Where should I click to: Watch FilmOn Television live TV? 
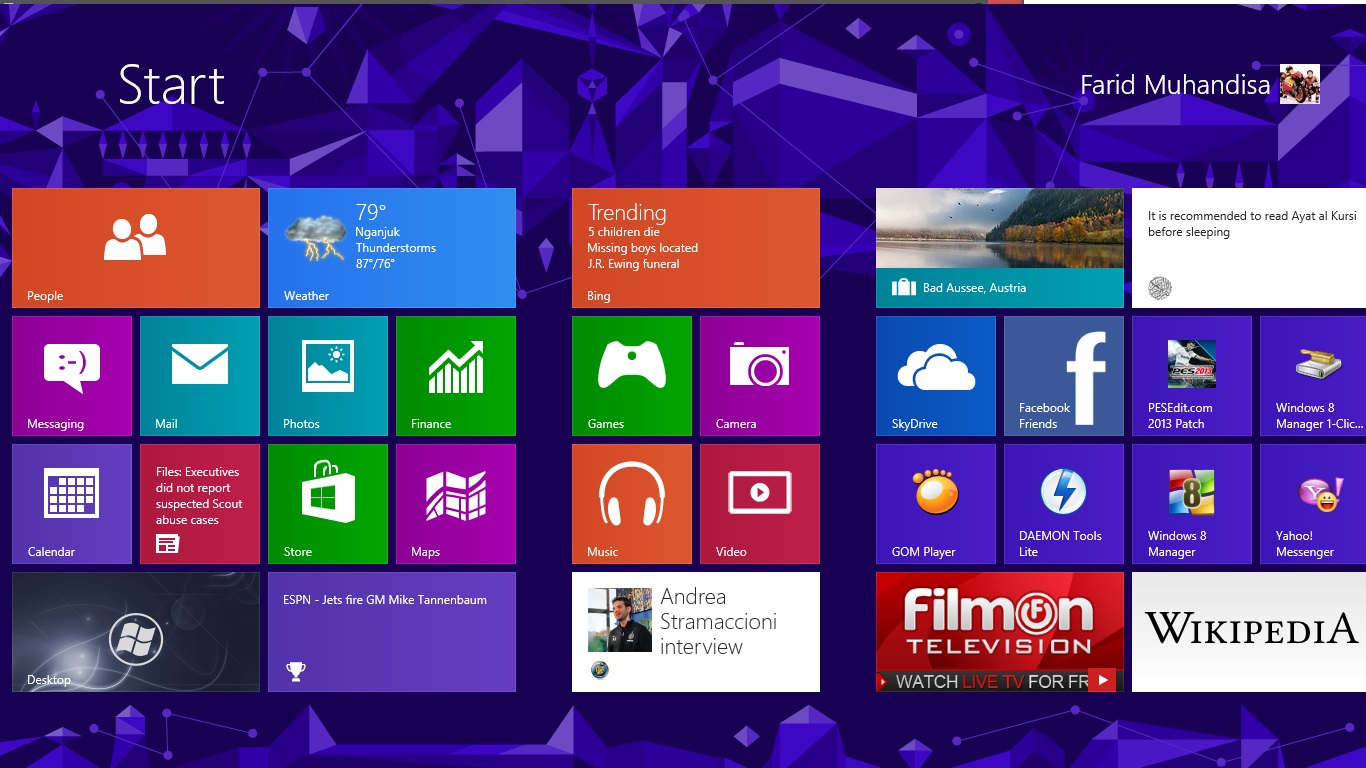(x=999, y=631)
